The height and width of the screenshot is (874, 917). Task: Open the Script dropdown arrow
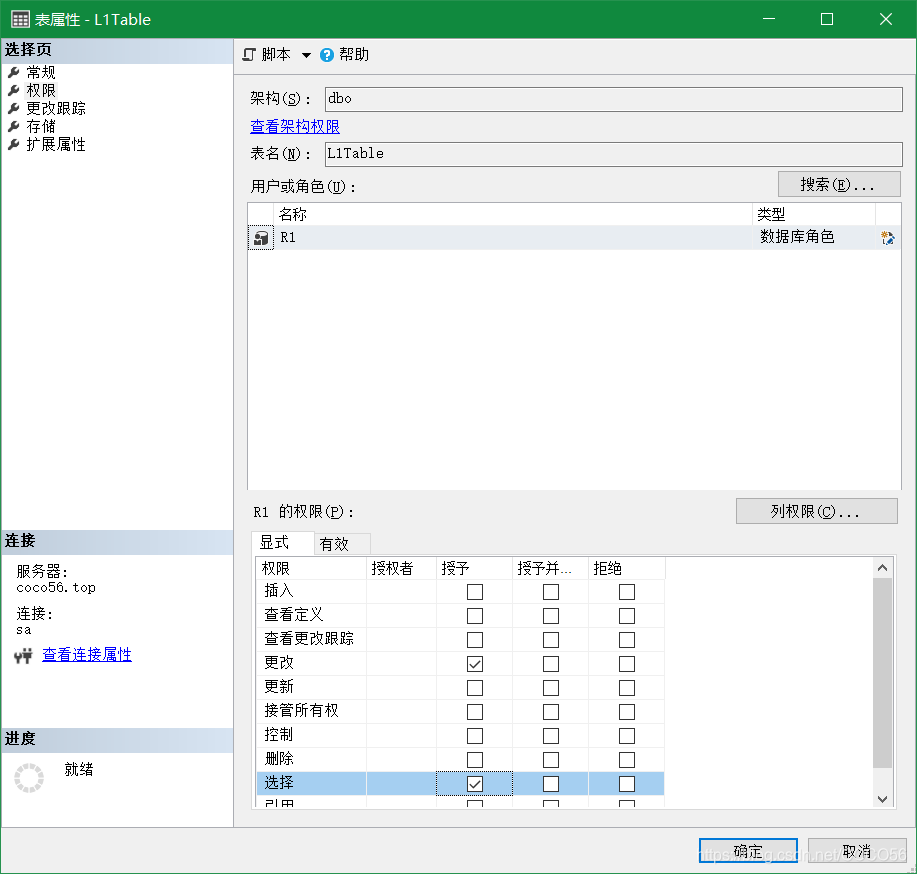(x=306, y=55)
